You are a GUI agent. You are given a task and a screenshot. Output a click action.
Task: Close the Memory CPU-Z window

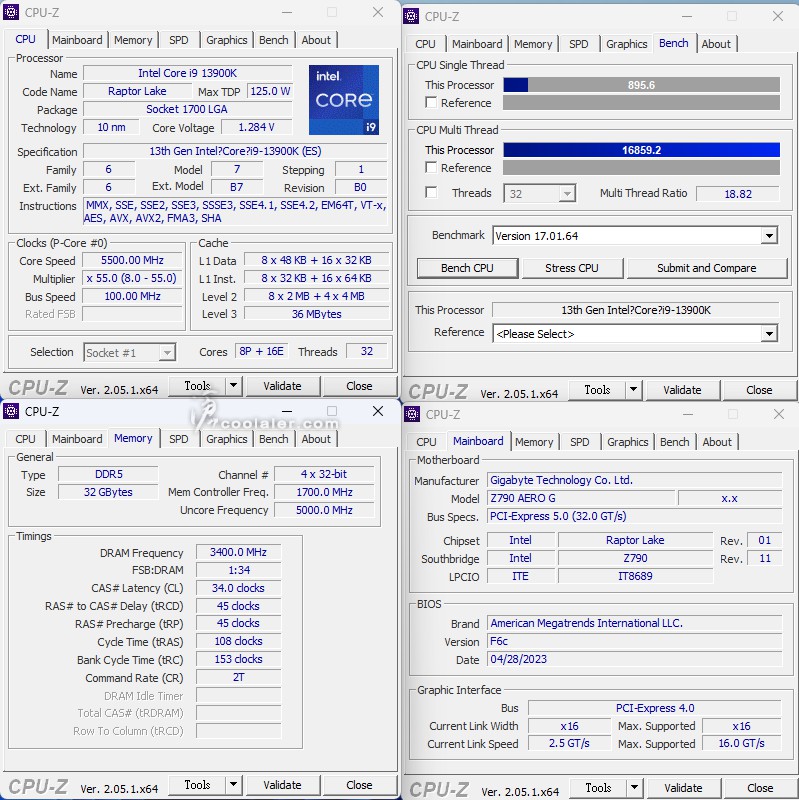click(x=377, y=411)
